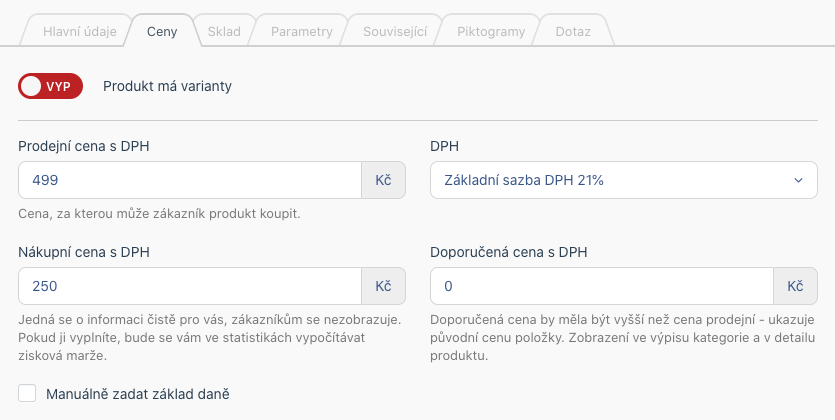
Task: Click the DPH dropdown chevron arrow
Action: [798, 180]
